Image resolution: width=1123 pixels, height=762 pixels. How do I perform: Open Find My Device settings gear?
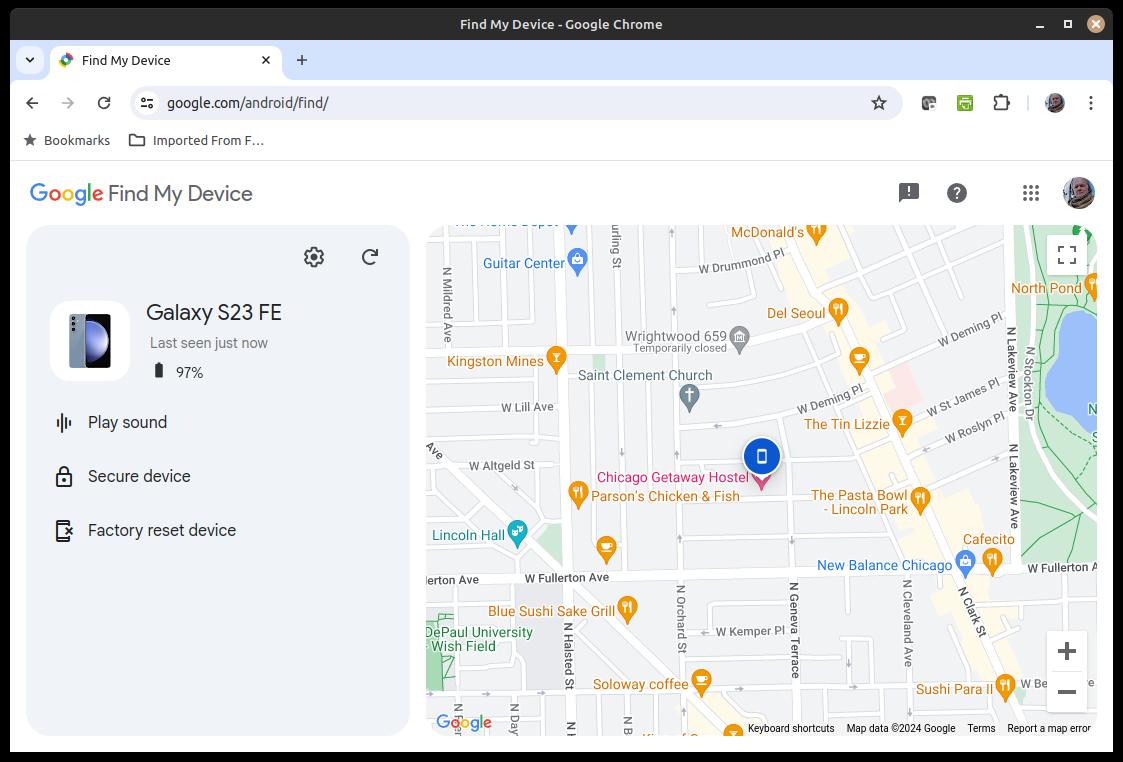pos(314,257)
